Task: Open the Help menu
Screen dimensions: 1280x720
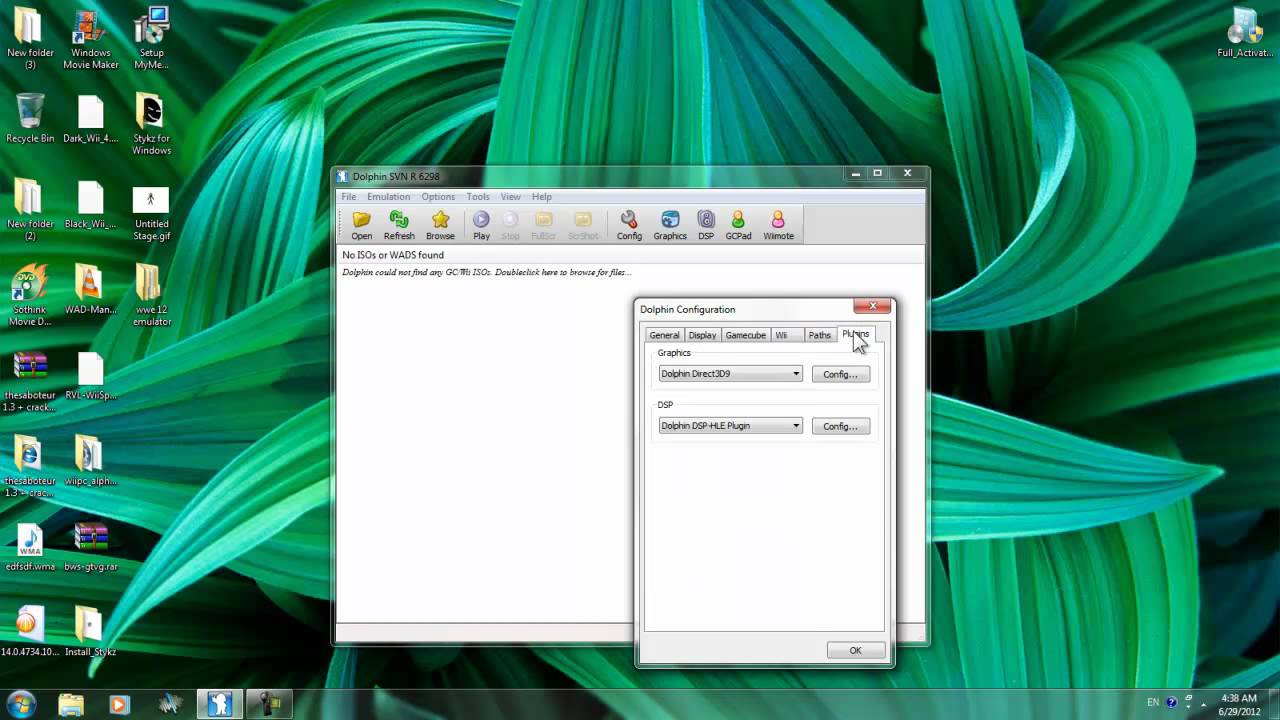Action: coord(541,197)
